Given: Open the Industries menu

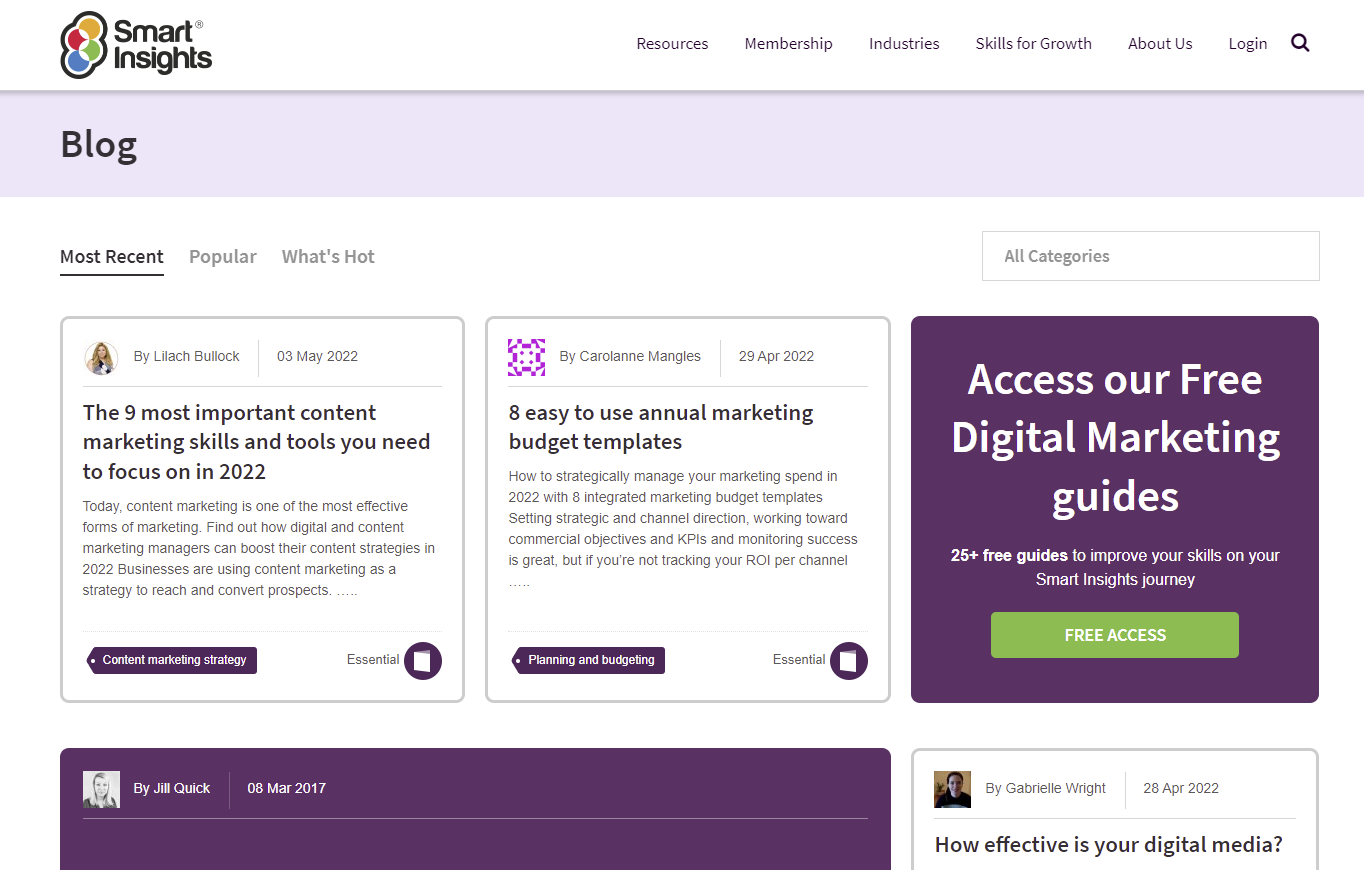Looking at the screenshot, I should pyautogui.click(x=904, y=44).
